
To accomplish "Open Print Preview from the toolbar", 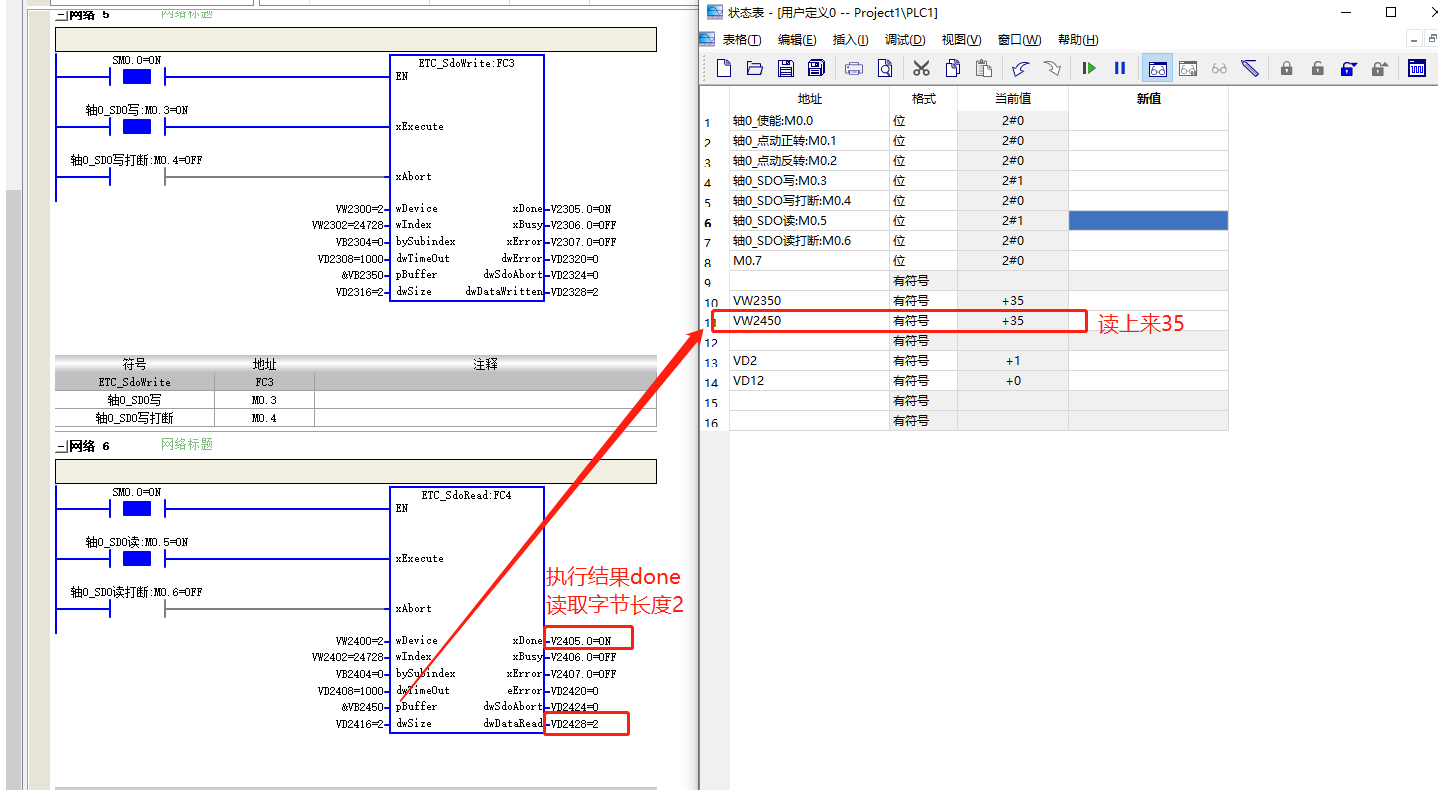I will tap(885, 68).
